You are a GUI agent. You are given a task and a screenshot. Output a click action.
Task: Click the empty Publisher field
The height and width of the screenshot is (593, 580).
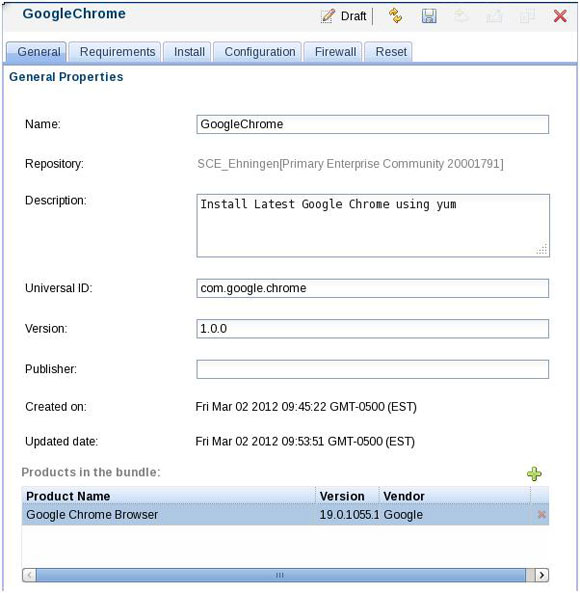click(x=372, y=369)
